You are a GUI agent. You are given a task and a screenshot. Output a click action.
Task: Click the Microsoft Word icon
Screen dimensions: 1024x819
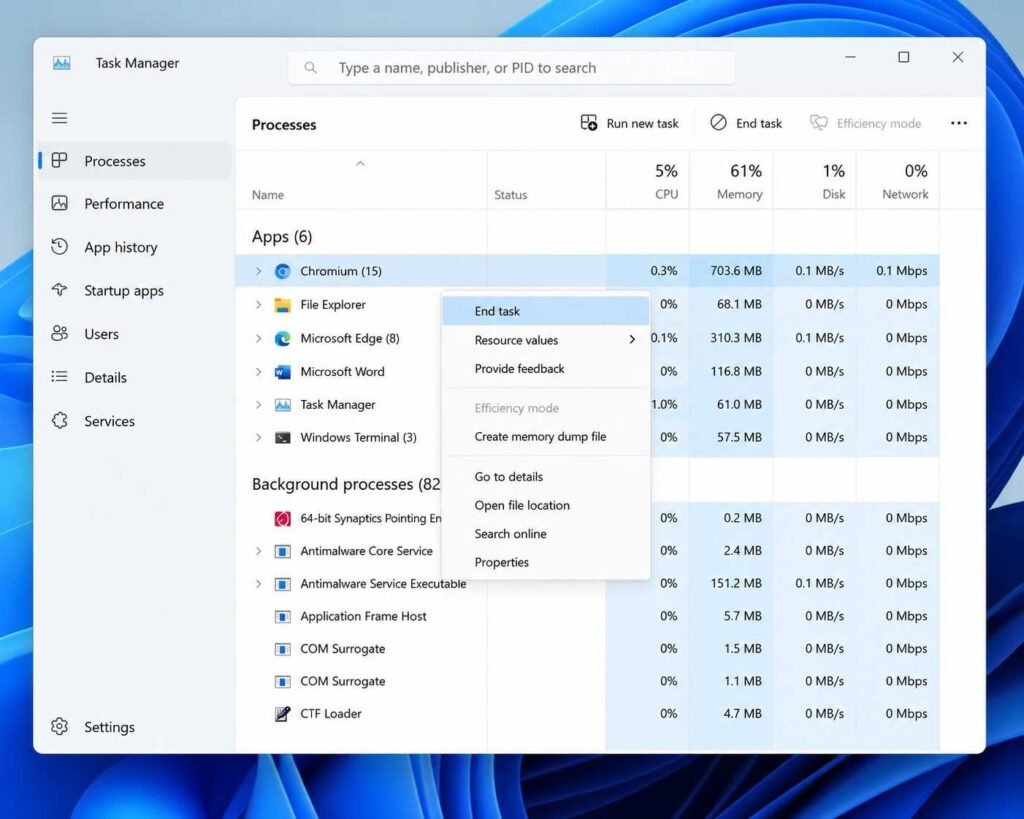[282, 372]
